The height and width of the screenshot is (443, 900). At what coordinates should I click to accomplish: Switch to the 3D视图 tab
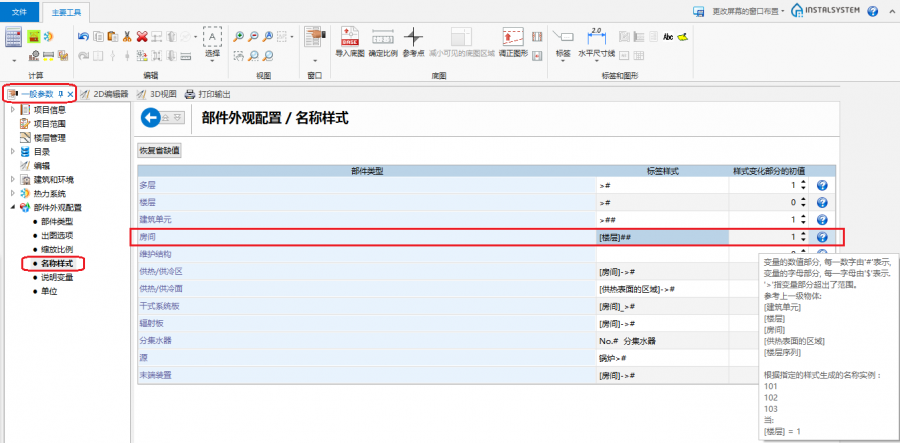(156, 94)
